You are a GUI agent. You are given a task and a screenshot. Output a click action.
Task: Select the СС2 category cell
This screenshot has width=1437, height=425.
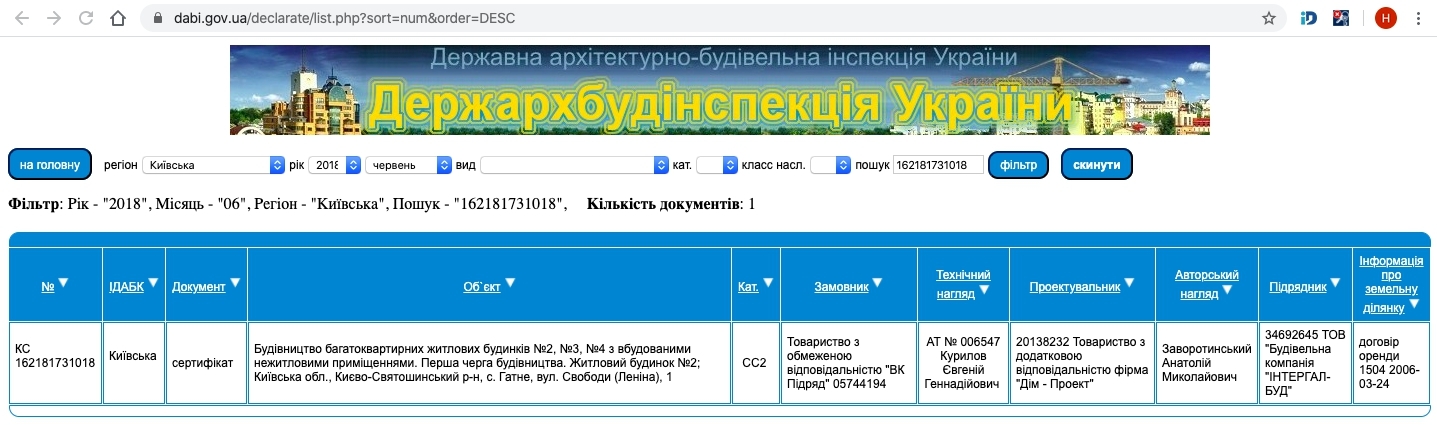coord(754,362)
